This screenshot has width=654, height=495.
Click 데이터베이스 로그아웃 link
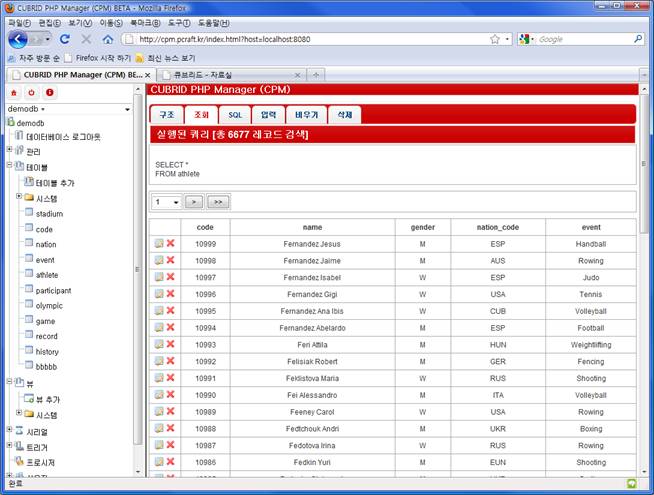(63, 137)
